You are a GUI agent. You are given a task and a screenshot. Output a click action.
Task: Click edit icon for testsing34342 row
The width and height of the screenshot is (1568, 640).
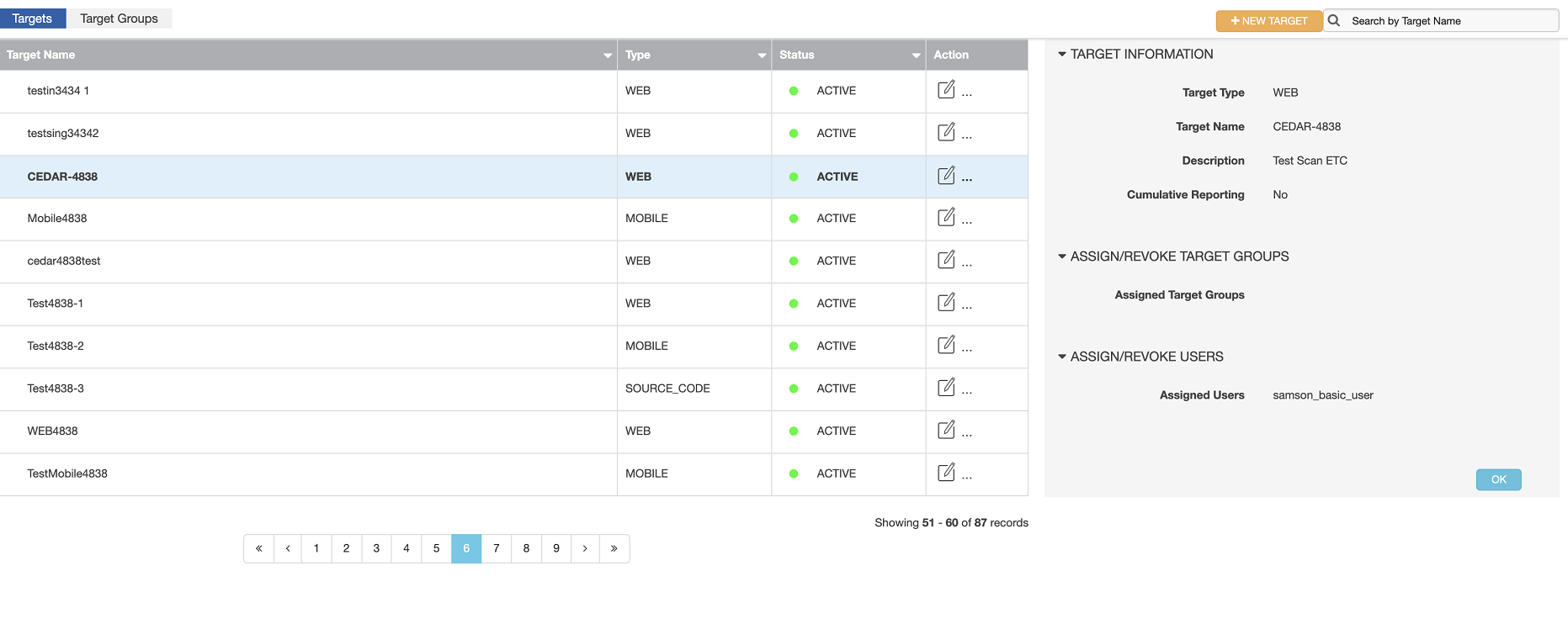[946, 132]
